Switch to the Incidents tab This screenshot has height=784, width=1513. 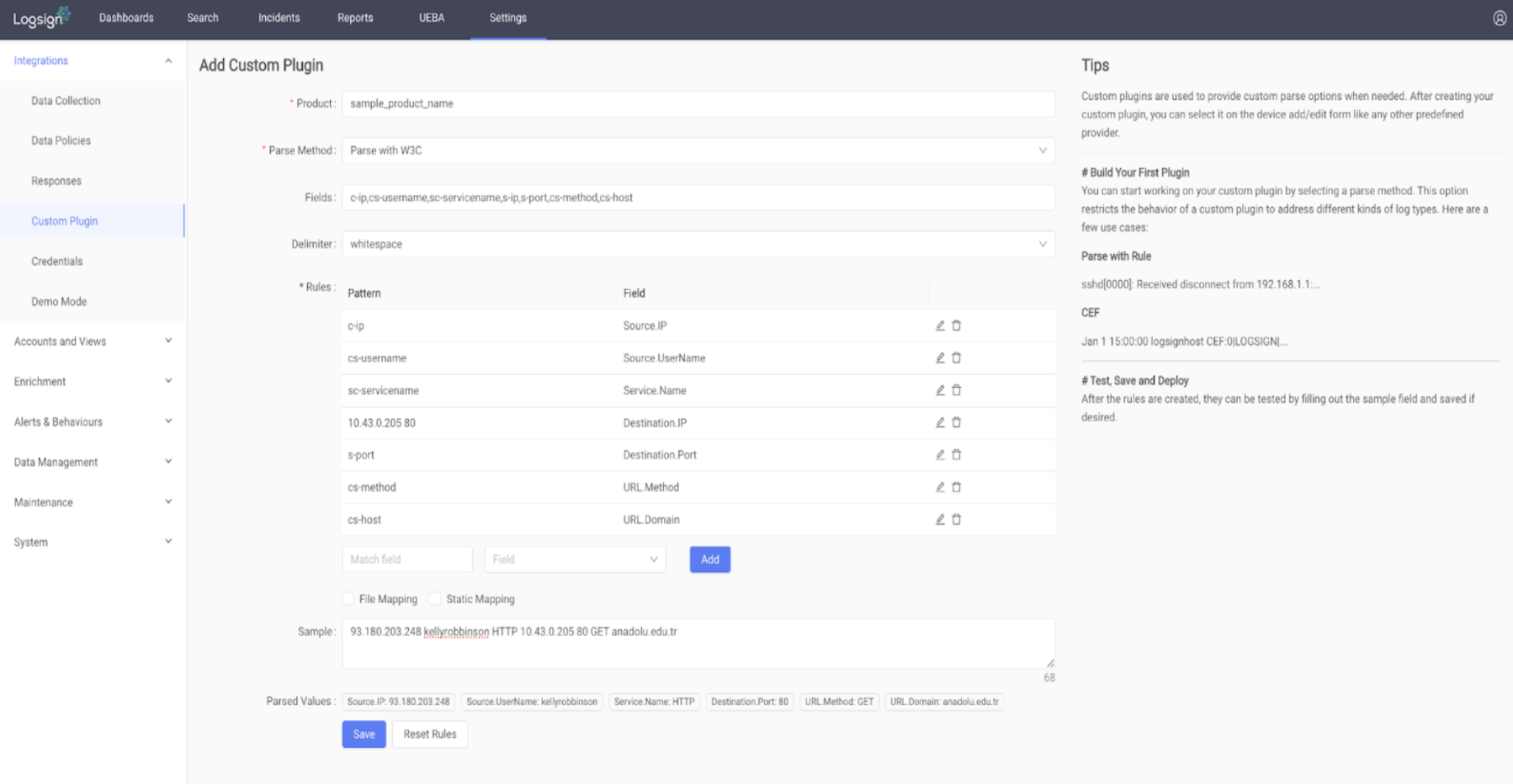(279, 18)
